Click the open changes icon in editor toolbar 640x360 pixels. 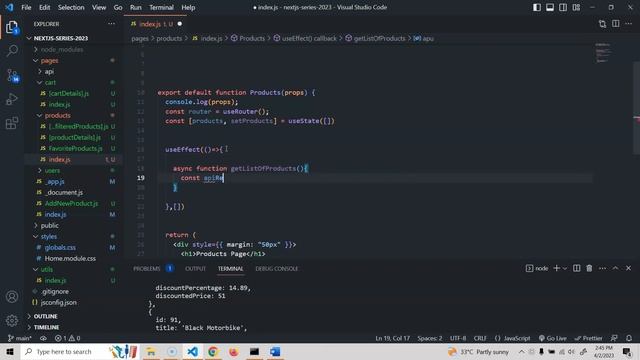[x=602, y=24]
